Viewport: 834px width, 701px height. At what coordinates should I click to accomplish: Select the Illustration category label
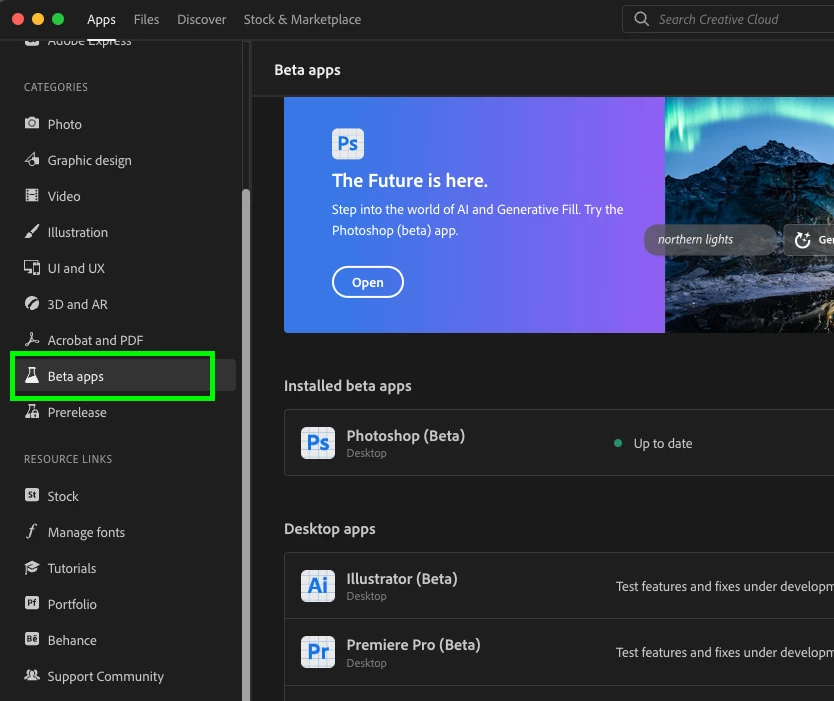click(x=78, y=232)
